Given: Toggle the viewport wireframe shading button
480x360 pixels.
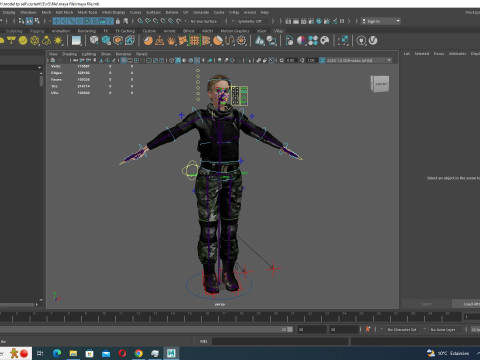Looking at the screenshot, I should click(x=172, y=60).
